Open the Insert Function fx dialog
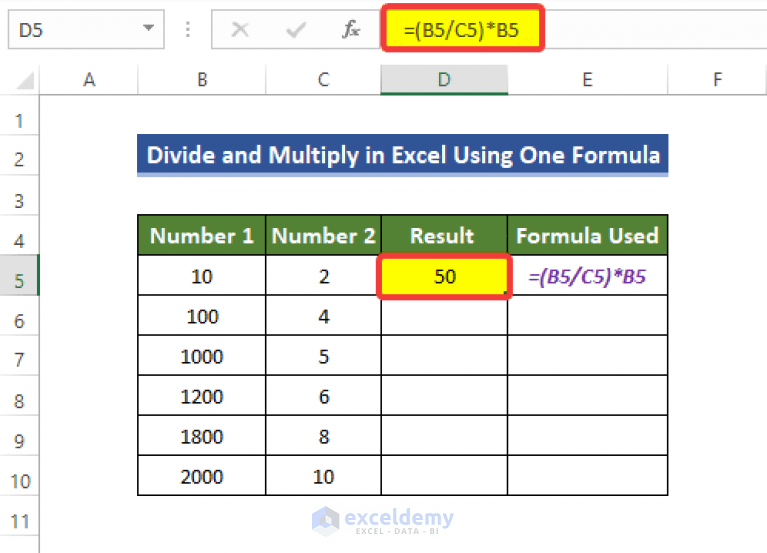This screenshot has height=553, width=767. (351, 30)
